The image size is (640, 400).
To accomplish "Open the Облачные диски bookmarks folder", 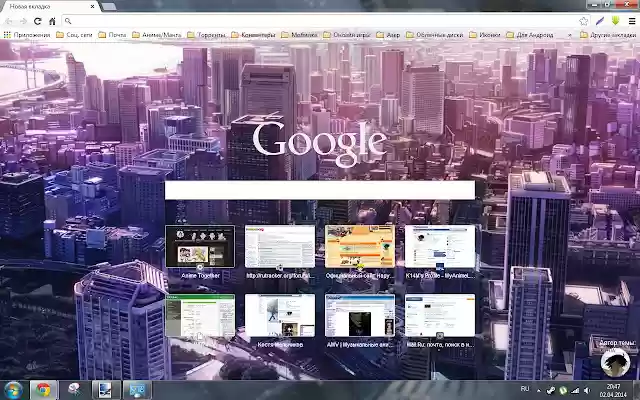I will [435, 35].
